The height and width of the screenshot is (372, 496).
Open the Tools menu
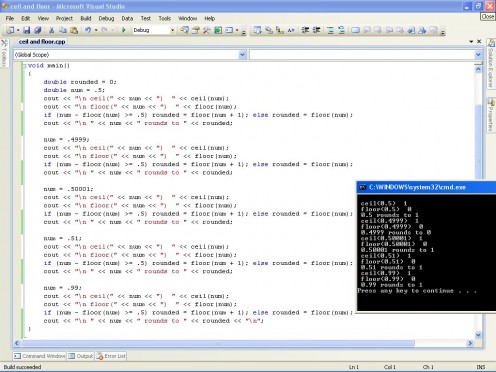coord(164,18)
